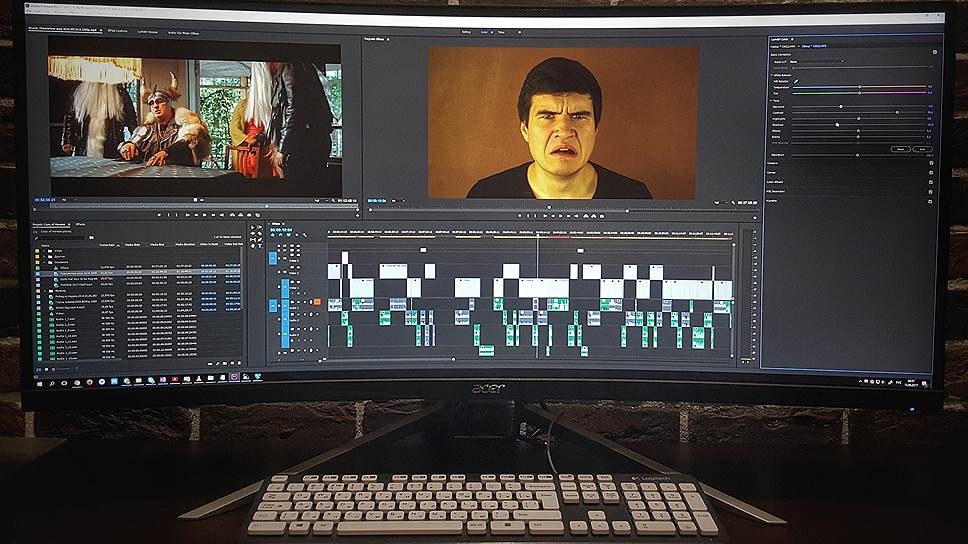Pick the WB Selector eyedropper in Lumetri
968x544 pixels.
tap(797, 80)
